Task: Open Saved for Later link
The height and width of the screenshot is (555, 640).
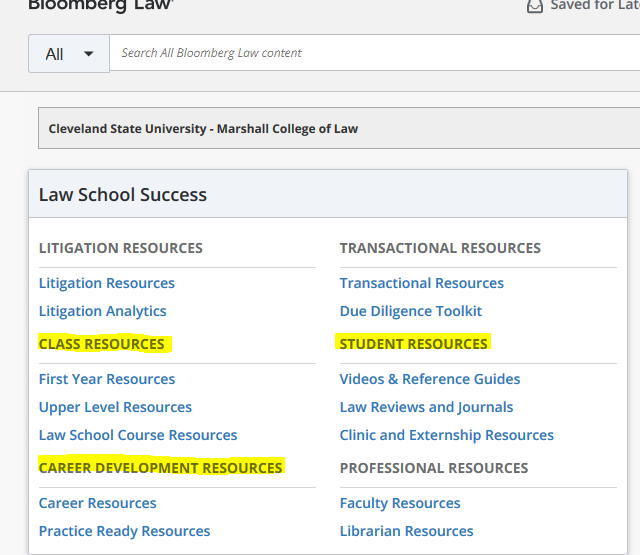Action: (x=595, y=5)
